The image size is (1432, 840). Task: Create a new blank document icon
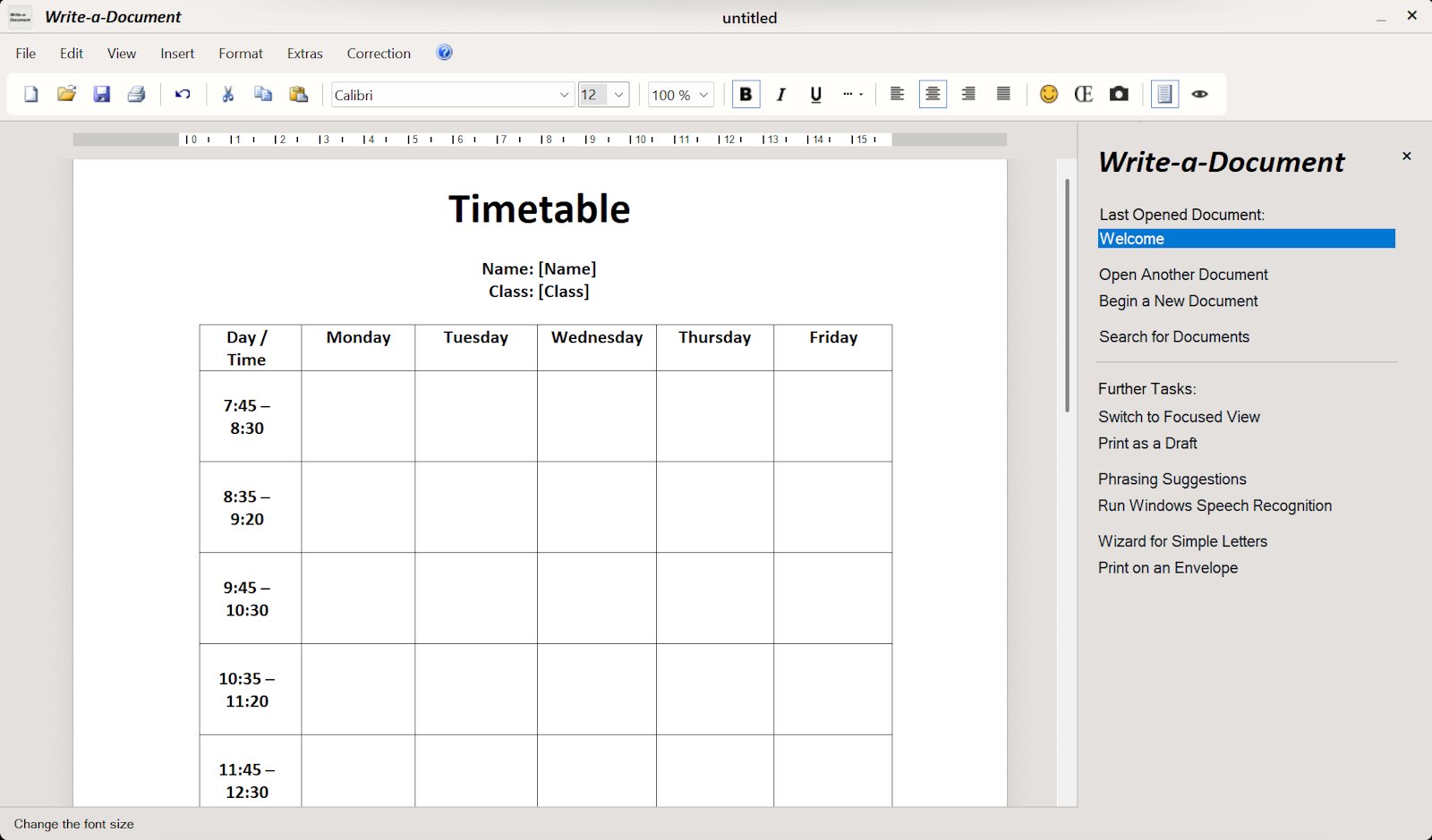click(x=31, y=94)
